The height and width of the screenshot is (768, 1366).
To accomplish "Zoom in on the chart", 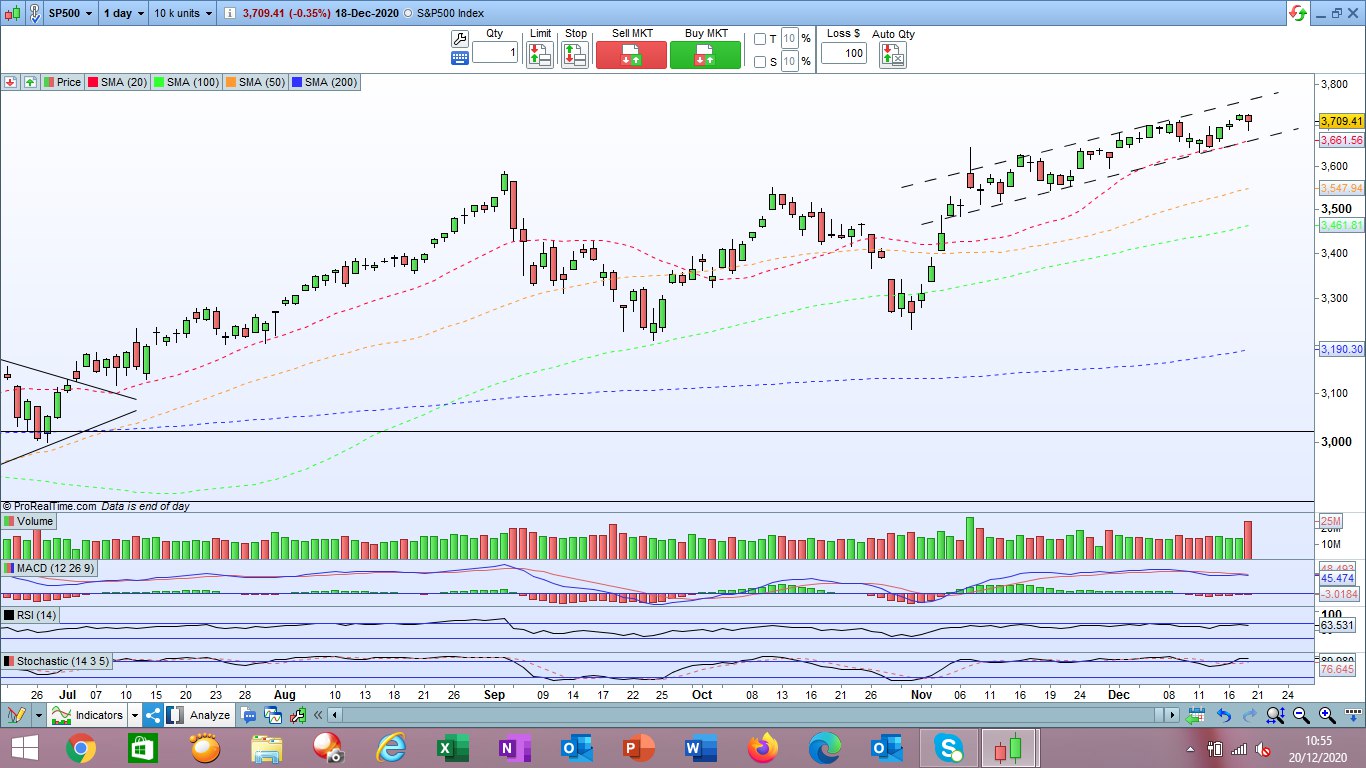I will [x=1327, y=715].
